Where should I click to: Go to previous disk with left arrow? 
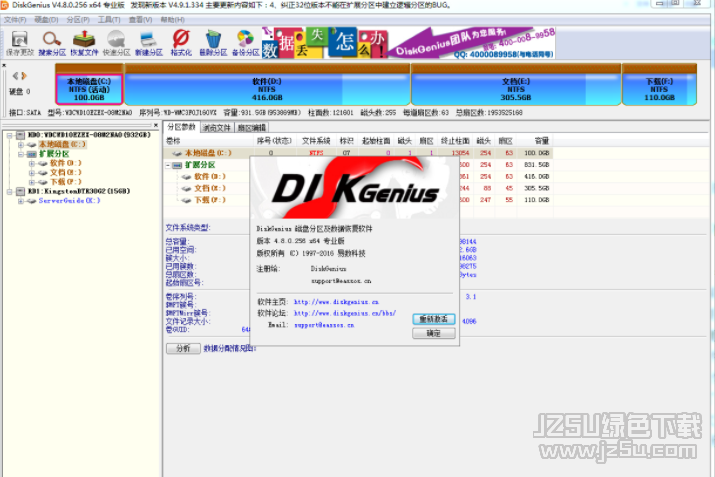(16, 76)
